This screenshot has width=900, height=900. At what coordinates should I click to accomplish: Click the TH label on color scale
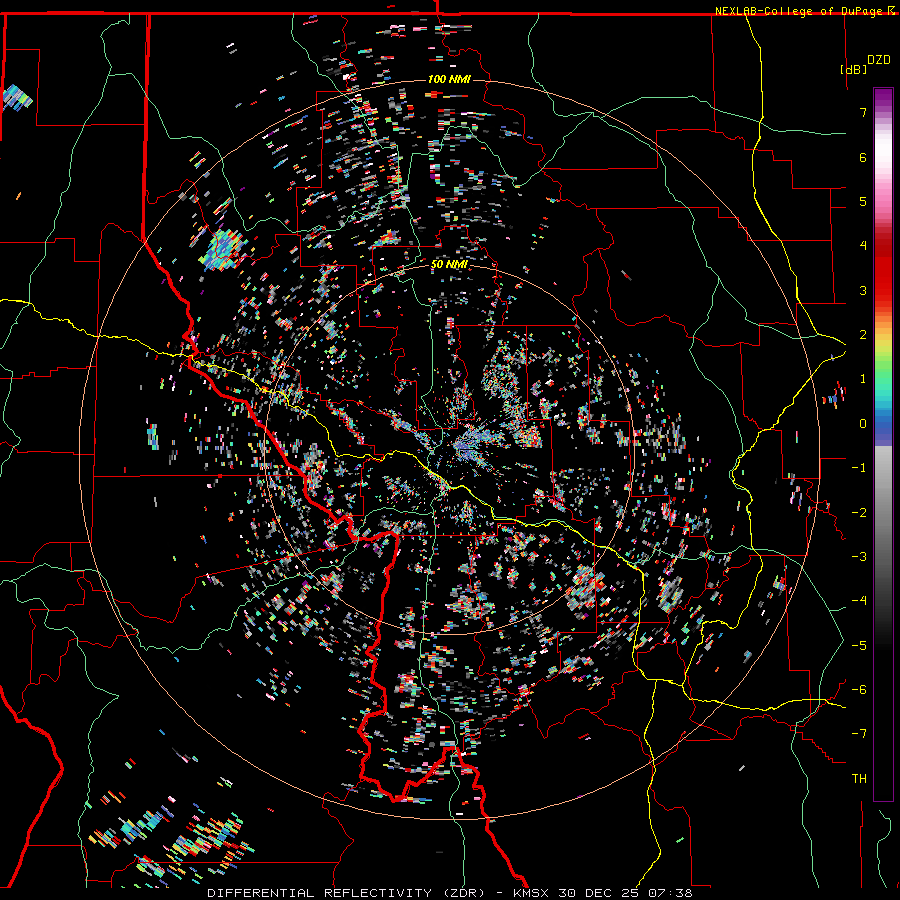tap(859, 779)
